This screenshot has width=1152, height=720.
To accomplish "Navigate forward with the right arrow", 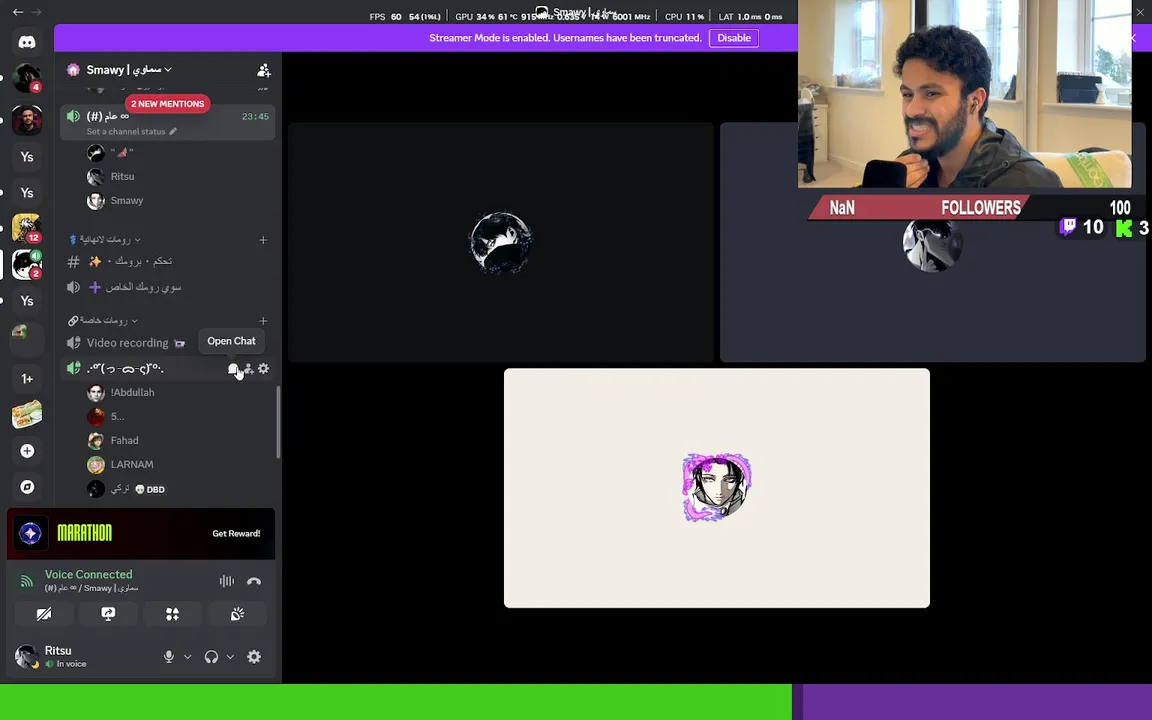I will click(36, 12).
